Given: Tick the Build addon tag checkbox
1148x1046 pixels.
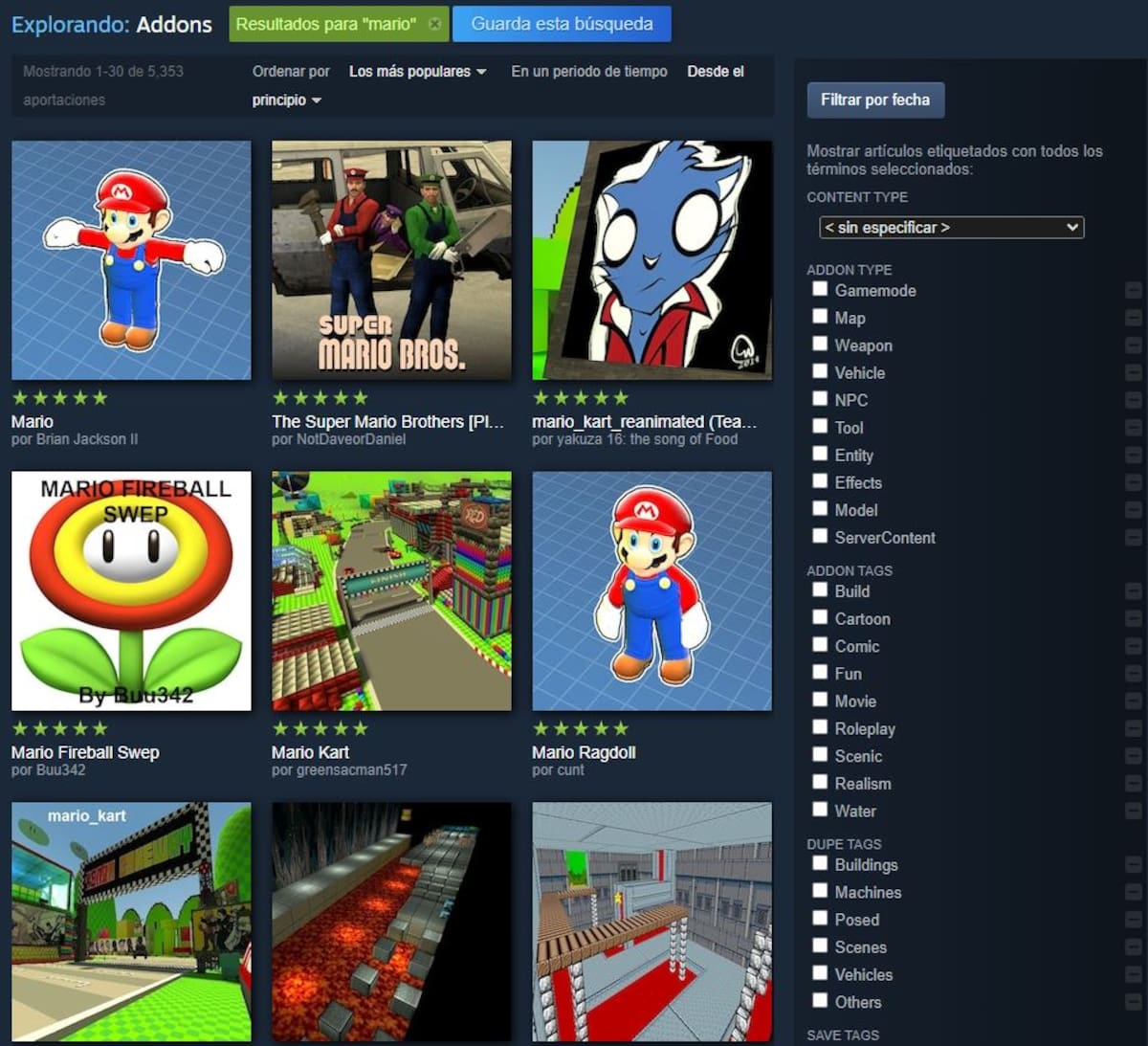Looking at the screenshot, I should point(820,590).
